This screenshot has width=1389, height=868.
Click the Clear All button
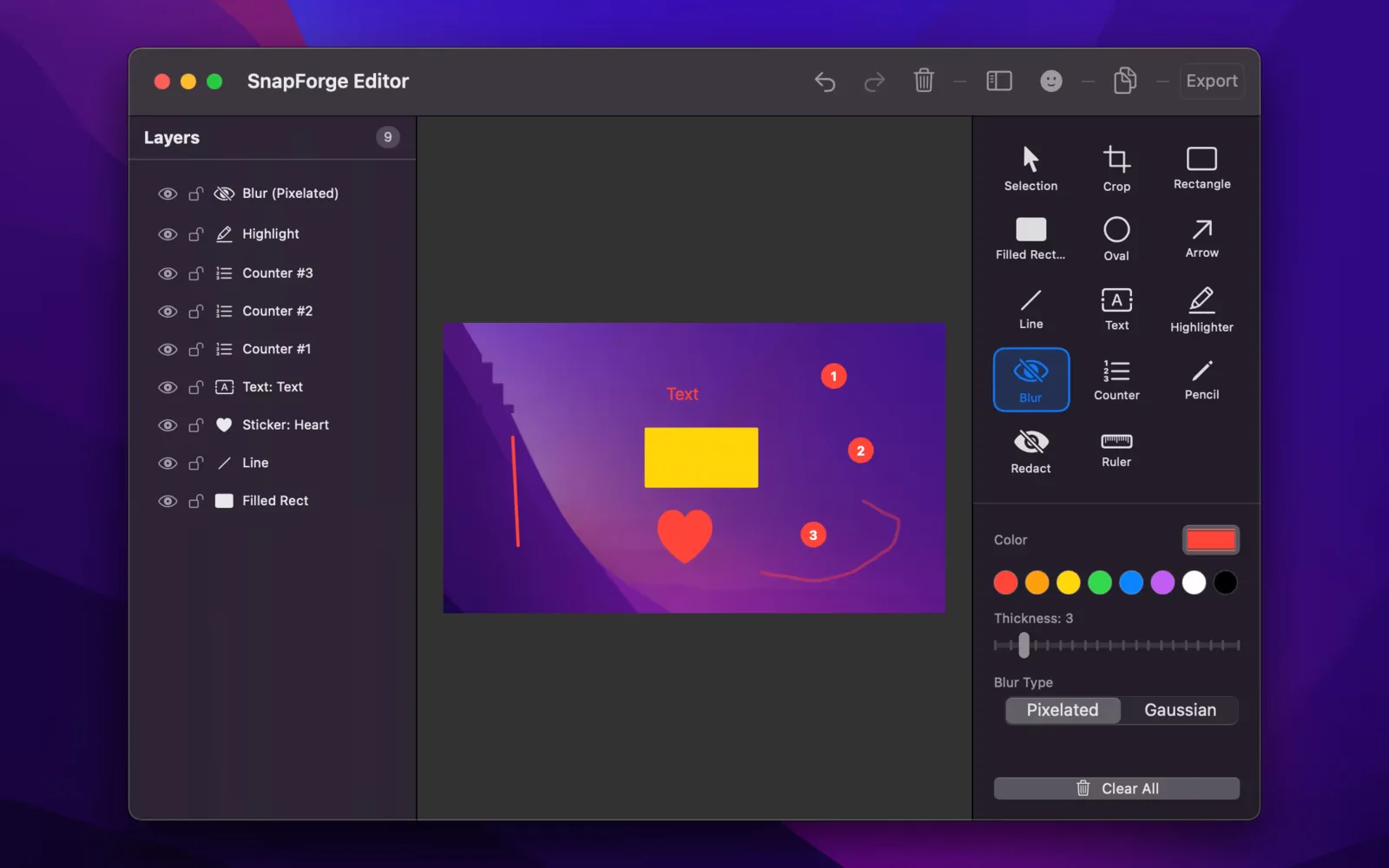tap(1116, 788)
